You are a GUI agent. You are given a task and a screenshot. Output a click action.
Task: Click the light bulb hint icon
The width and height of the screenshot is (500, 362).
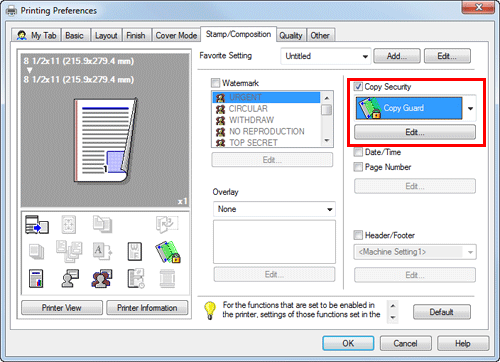coord(210,310)
